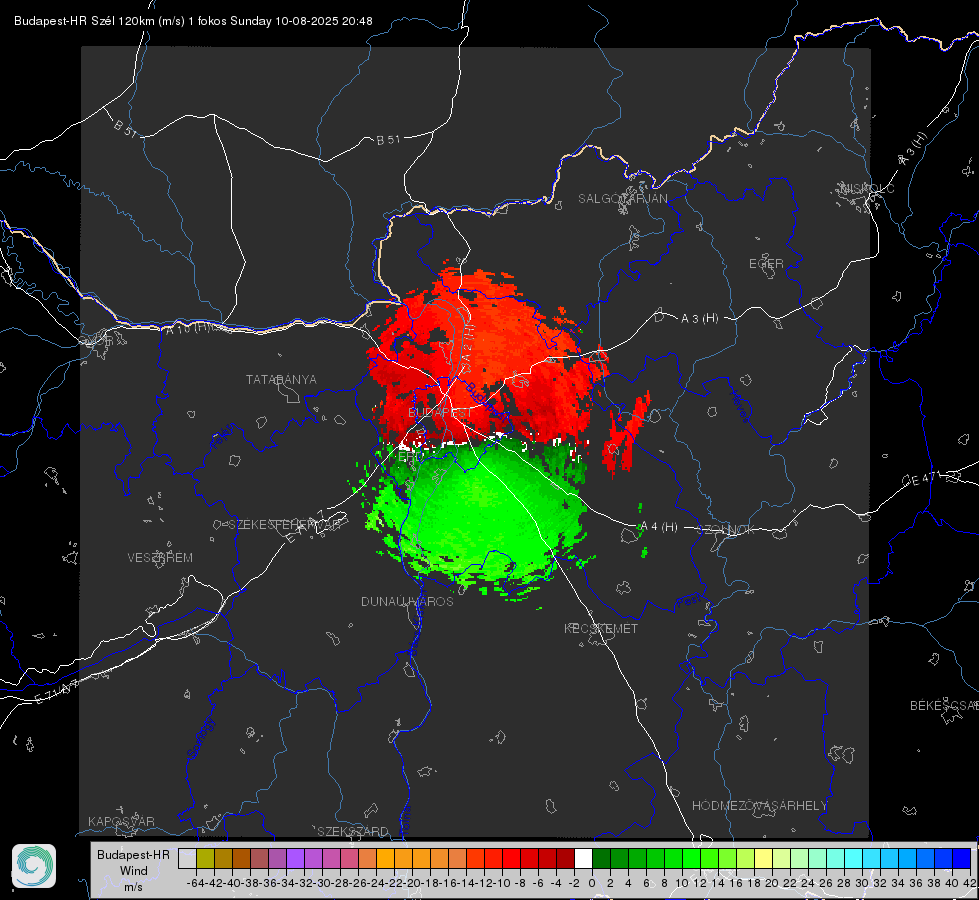Click the A 4 (H) road label
The height and width of the screenshot is (900, 979).
[x=659, y=527]
